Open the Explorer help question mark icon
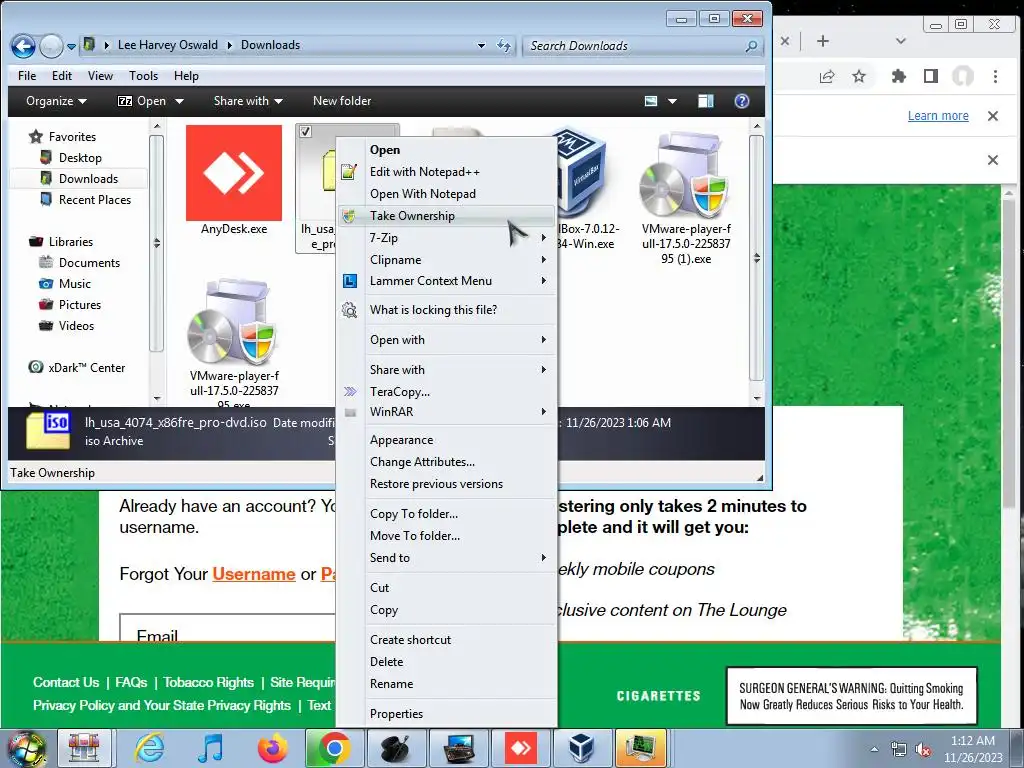The width and height of the screenshot is (1024, 768). (741, 101)
